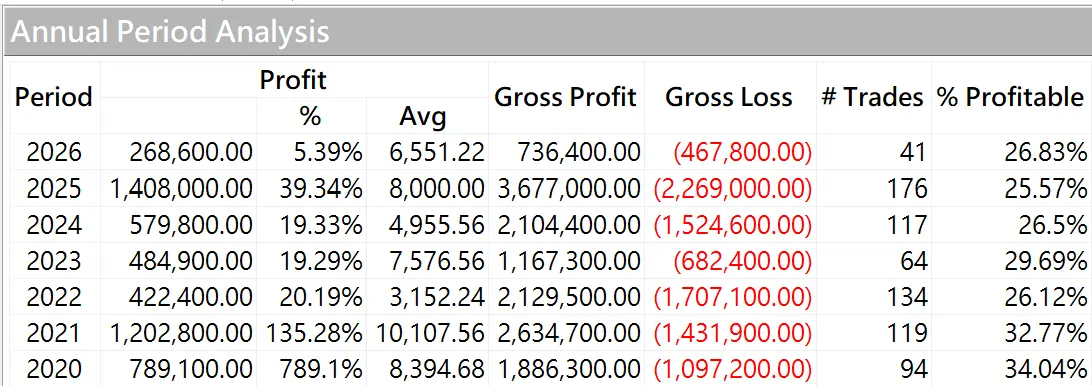This screenshot has height=386, width=1092.
Task: Click the 39.34% profit percentage
Action: point(321,189)
